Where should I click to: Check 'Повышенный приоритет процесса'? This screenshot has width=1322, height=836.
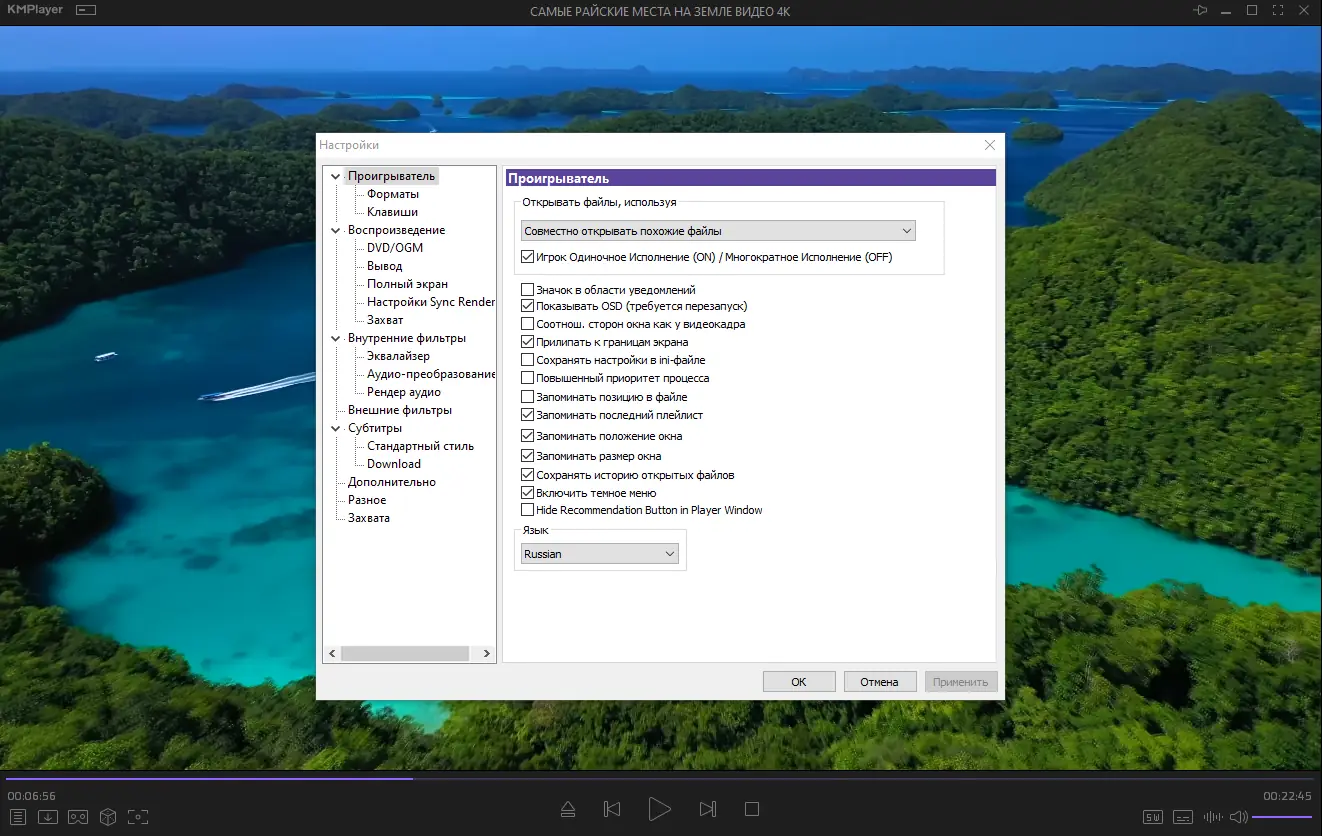[528, 378]
